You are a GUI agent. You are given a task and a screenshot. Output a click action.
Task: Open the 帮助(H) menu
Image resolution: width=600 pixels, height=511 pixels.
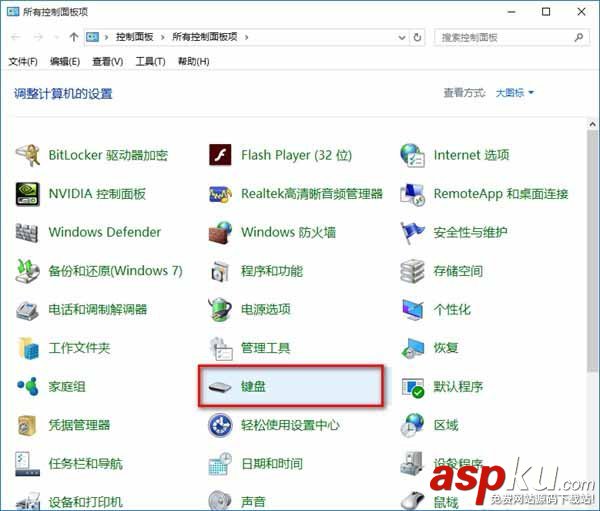click(x=194, y=62)
